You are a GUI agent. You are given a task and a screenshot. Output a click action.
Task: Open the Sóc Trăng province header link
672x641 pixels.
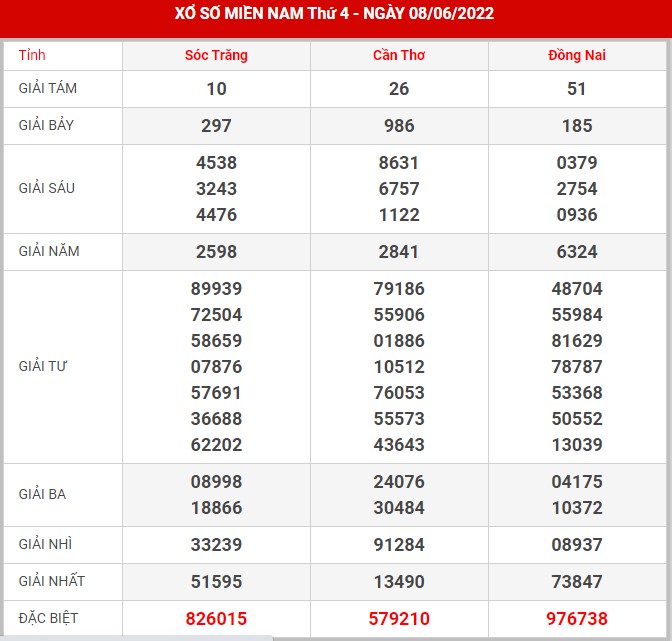click(x=216, y=55)
